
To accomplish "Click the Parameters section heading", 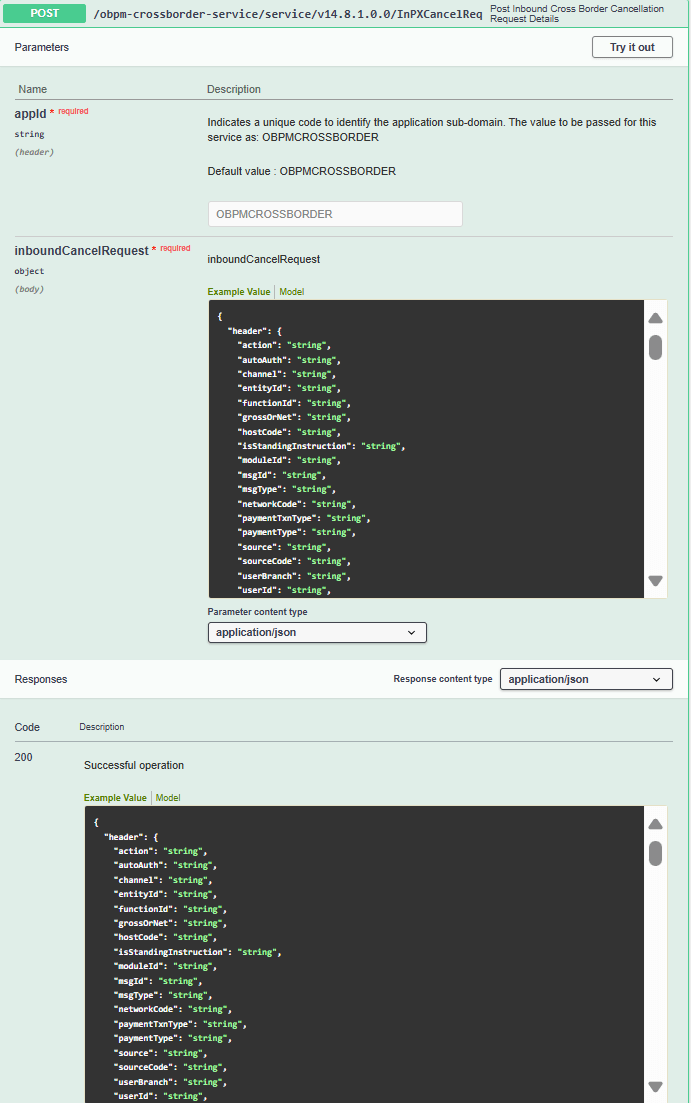I will coord(42,47).
